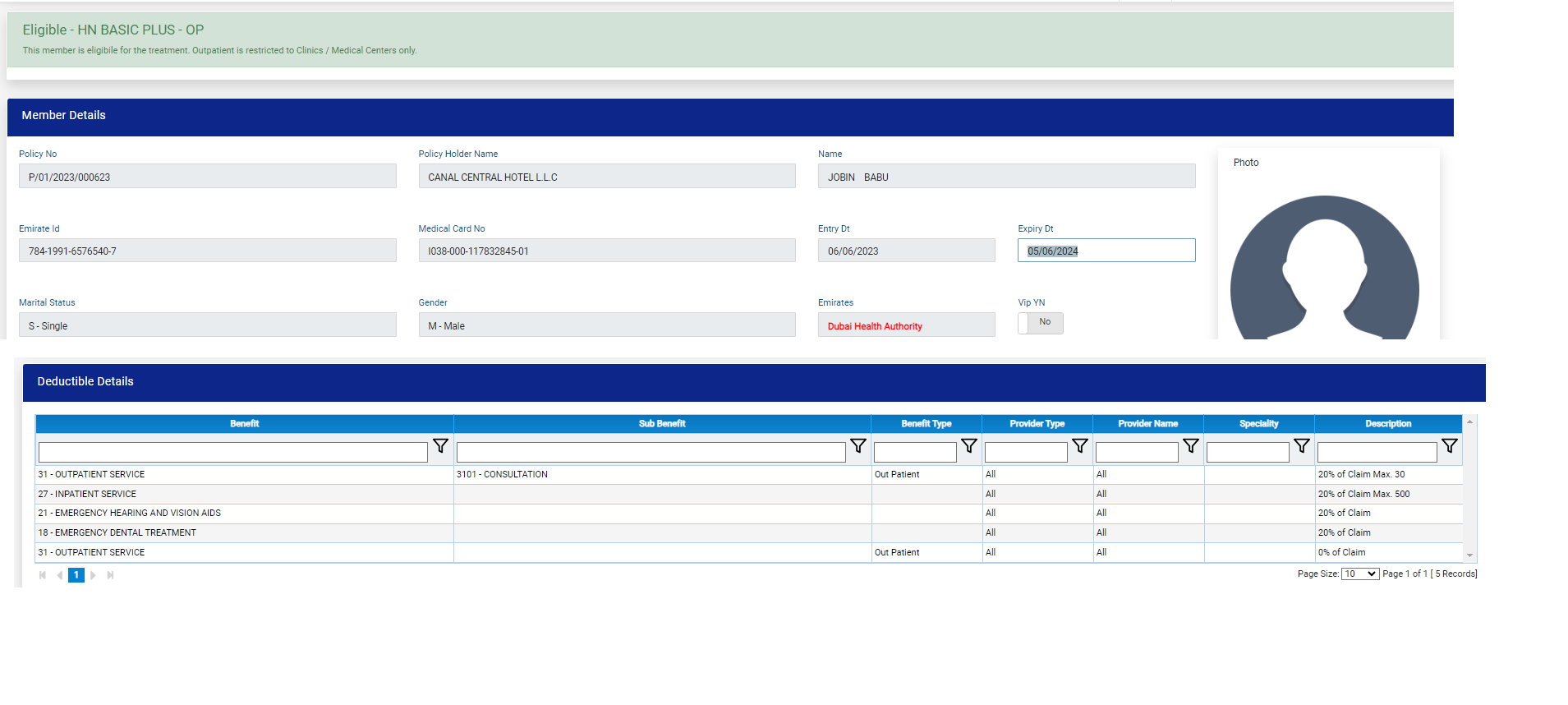
Task: Go to the first page of records
Action: pyautogui.click(x=43, y=575)
